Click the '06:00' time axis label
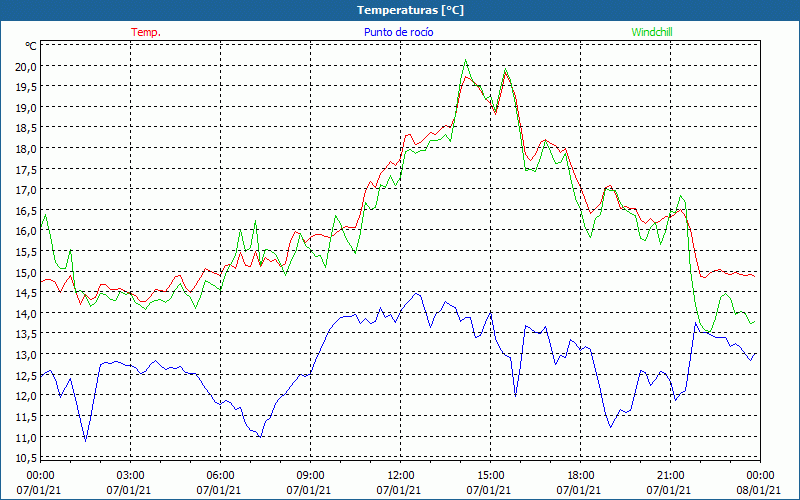Viewport: 800px width, 500px height. point(220,476)
